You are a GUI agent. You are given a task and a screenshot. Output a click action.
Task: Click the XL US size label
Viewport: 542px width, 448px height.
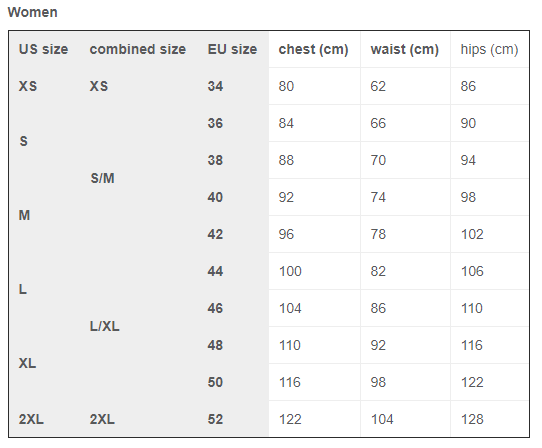[27, 363]
